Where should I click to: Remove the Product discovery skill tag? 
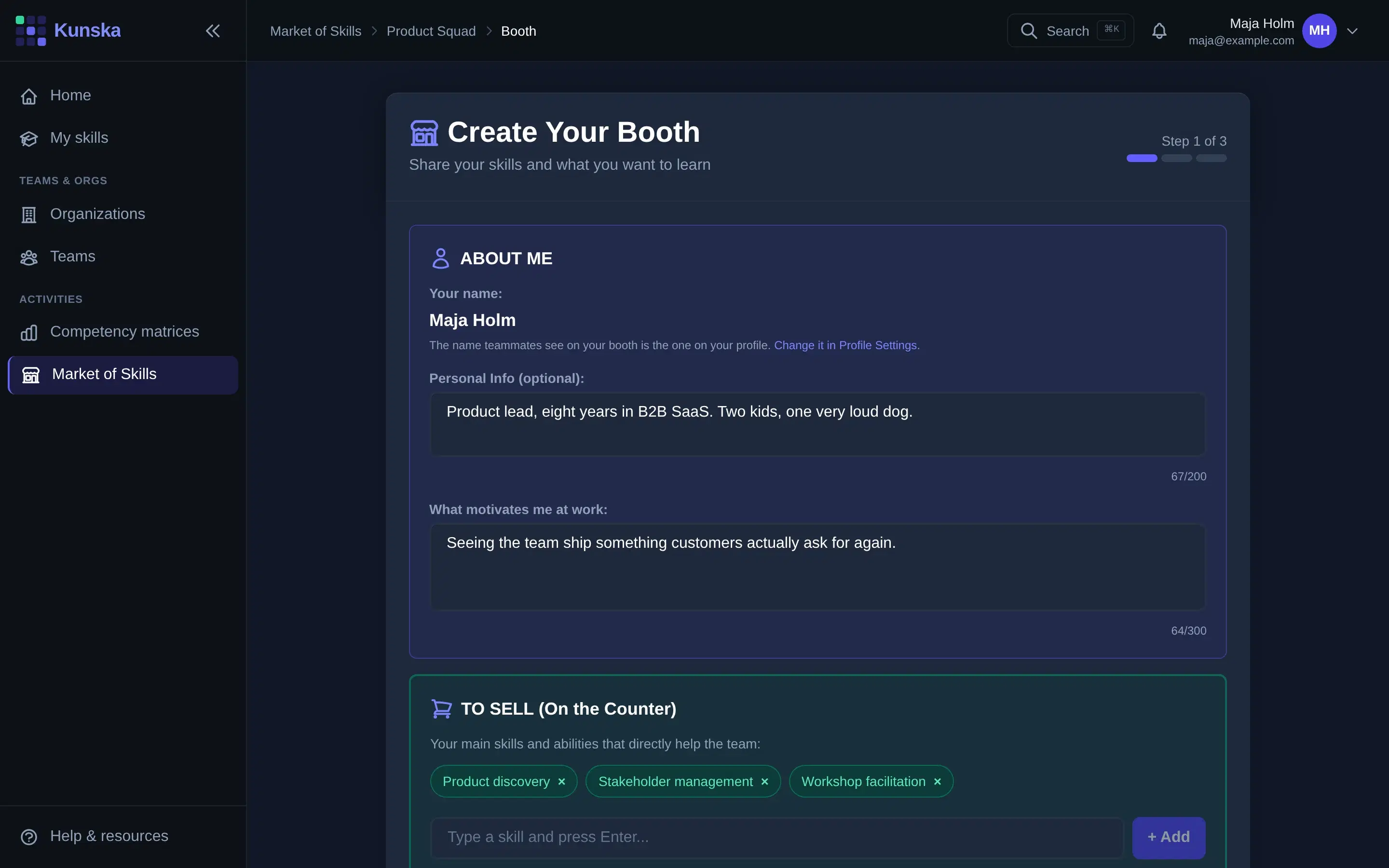pos(561,781)
